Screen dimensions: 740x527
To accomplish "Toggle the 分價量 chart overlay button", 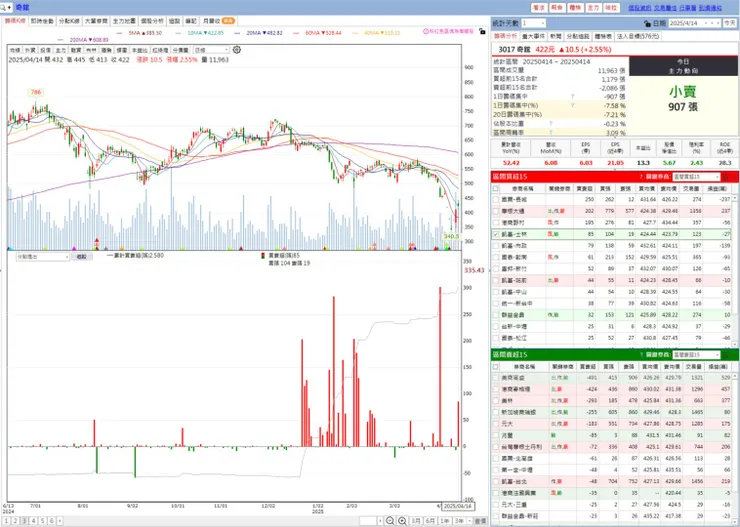I will point(180,50).
